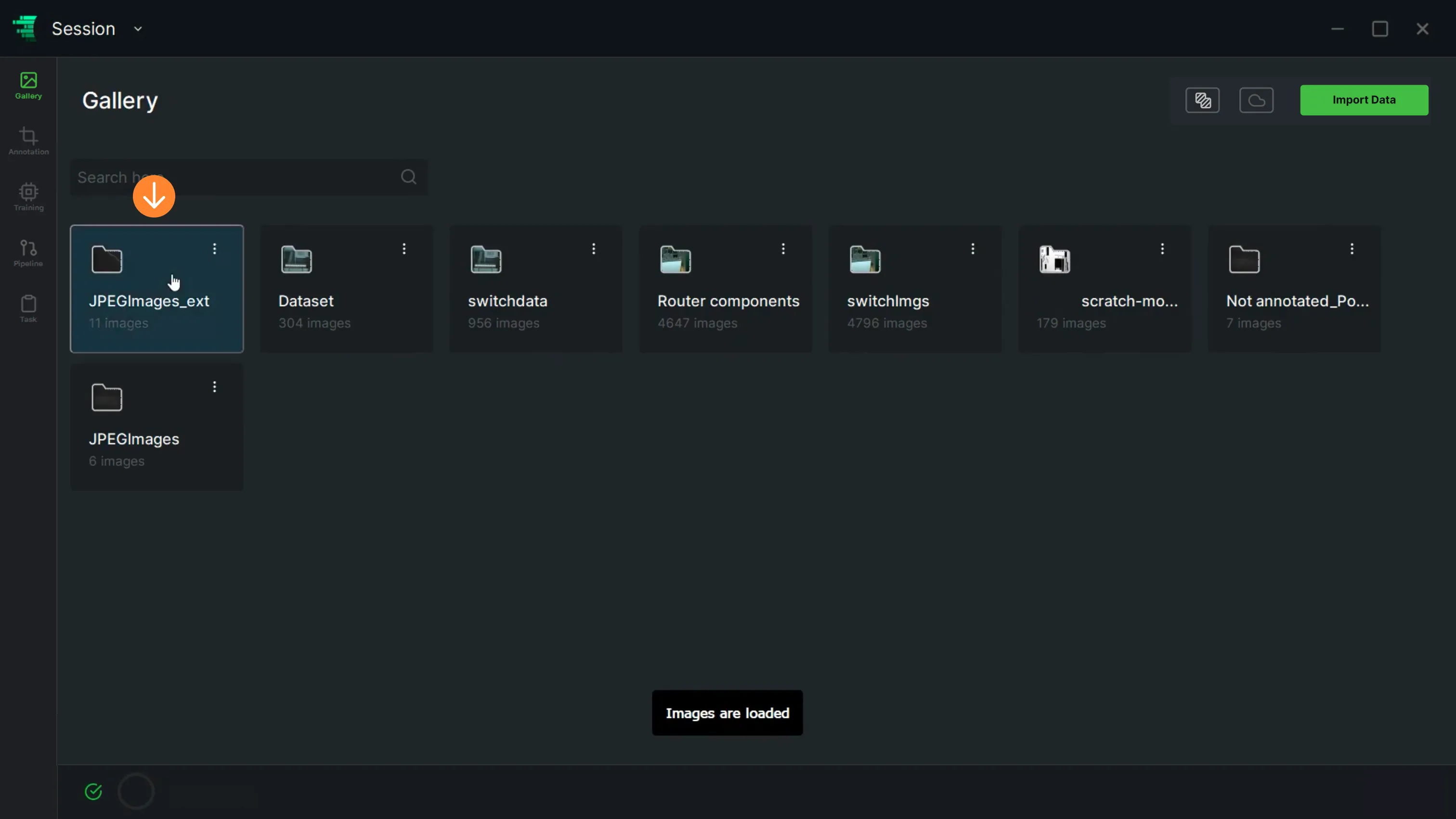
Task: Click the Search here input field
Action: tap(249, 178)
